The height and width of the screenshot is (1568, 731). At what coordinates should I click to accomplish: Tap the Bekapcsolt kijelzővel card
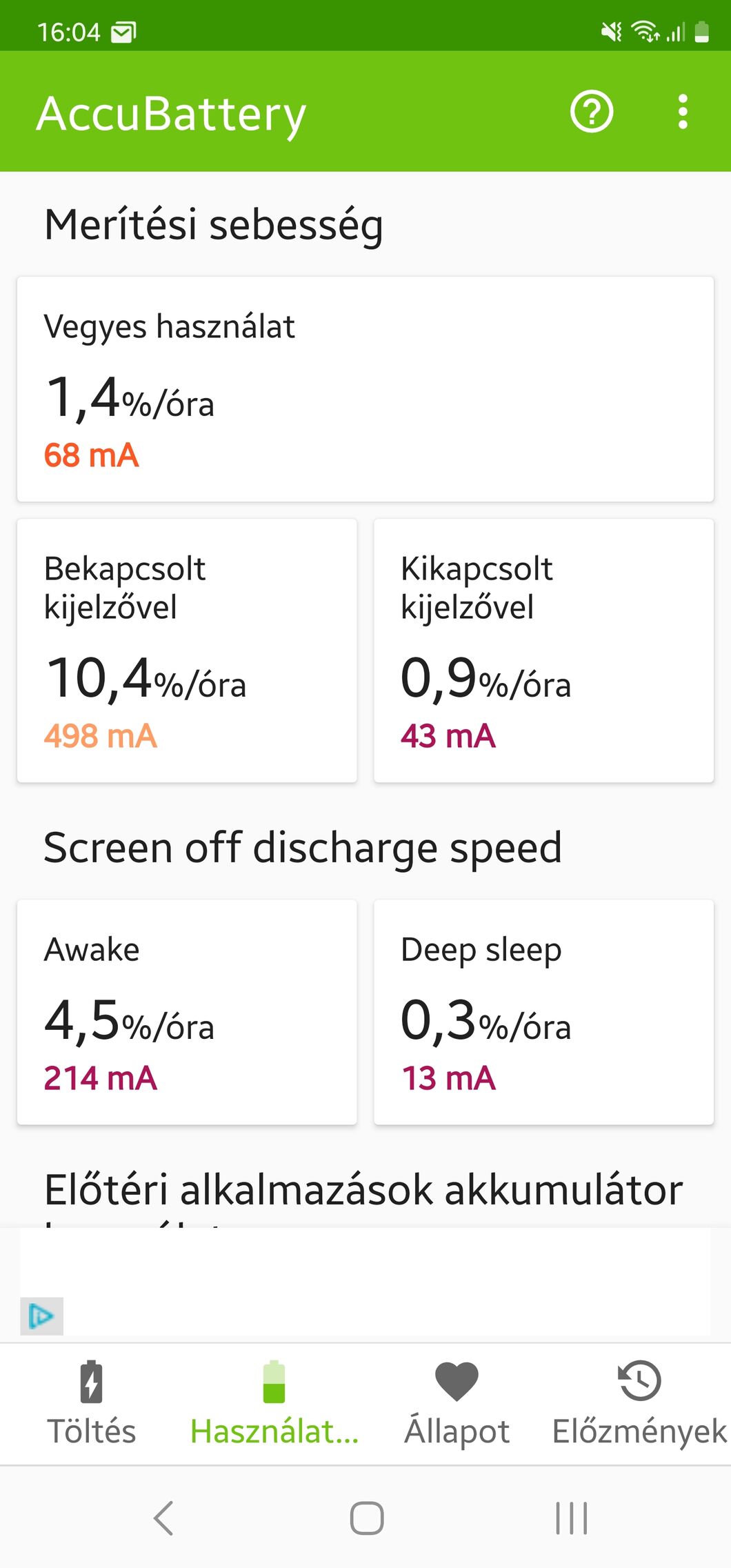[x=187, y=651]
